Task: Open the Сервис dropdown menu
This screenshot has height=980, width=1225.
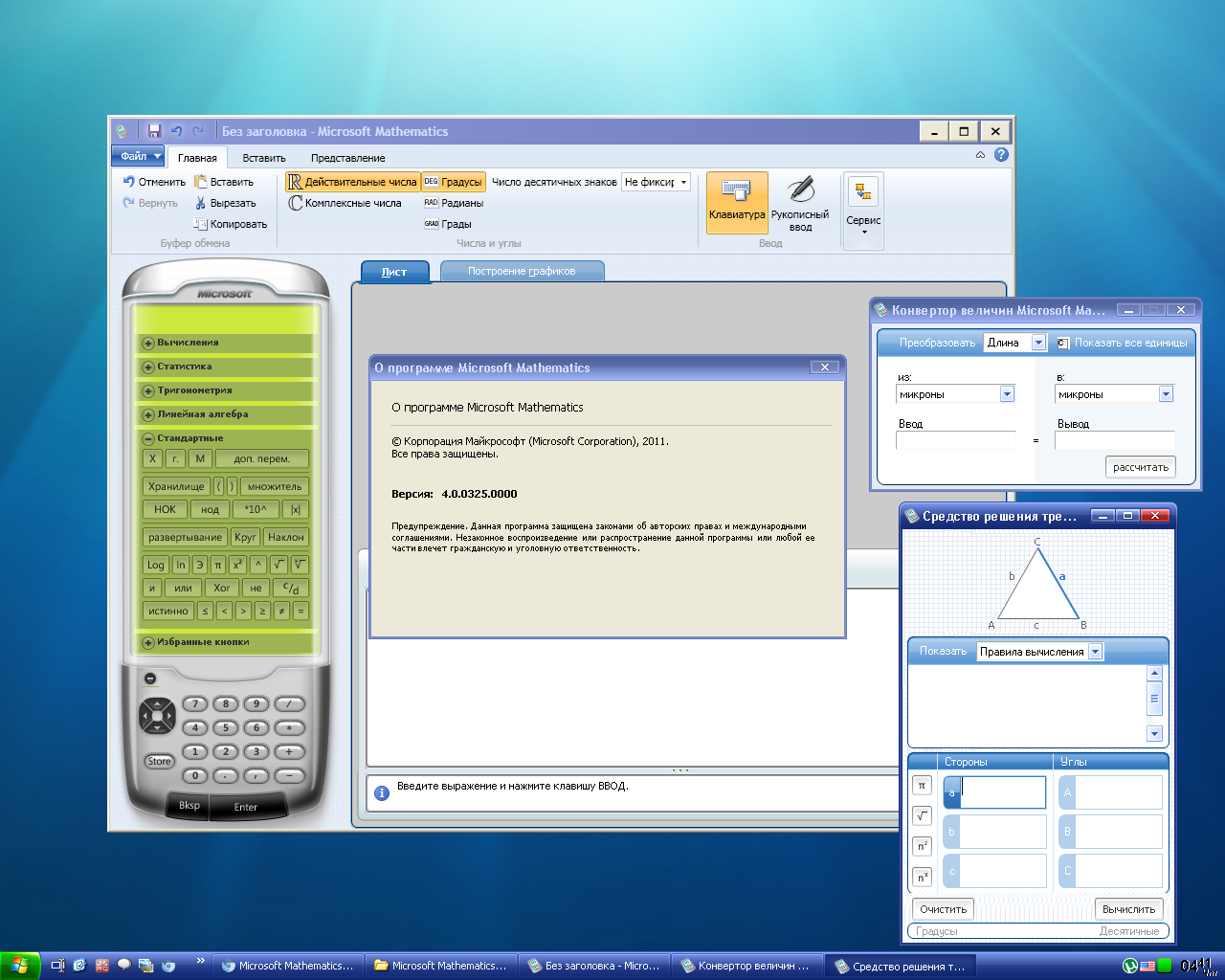Action: [863, 211]
